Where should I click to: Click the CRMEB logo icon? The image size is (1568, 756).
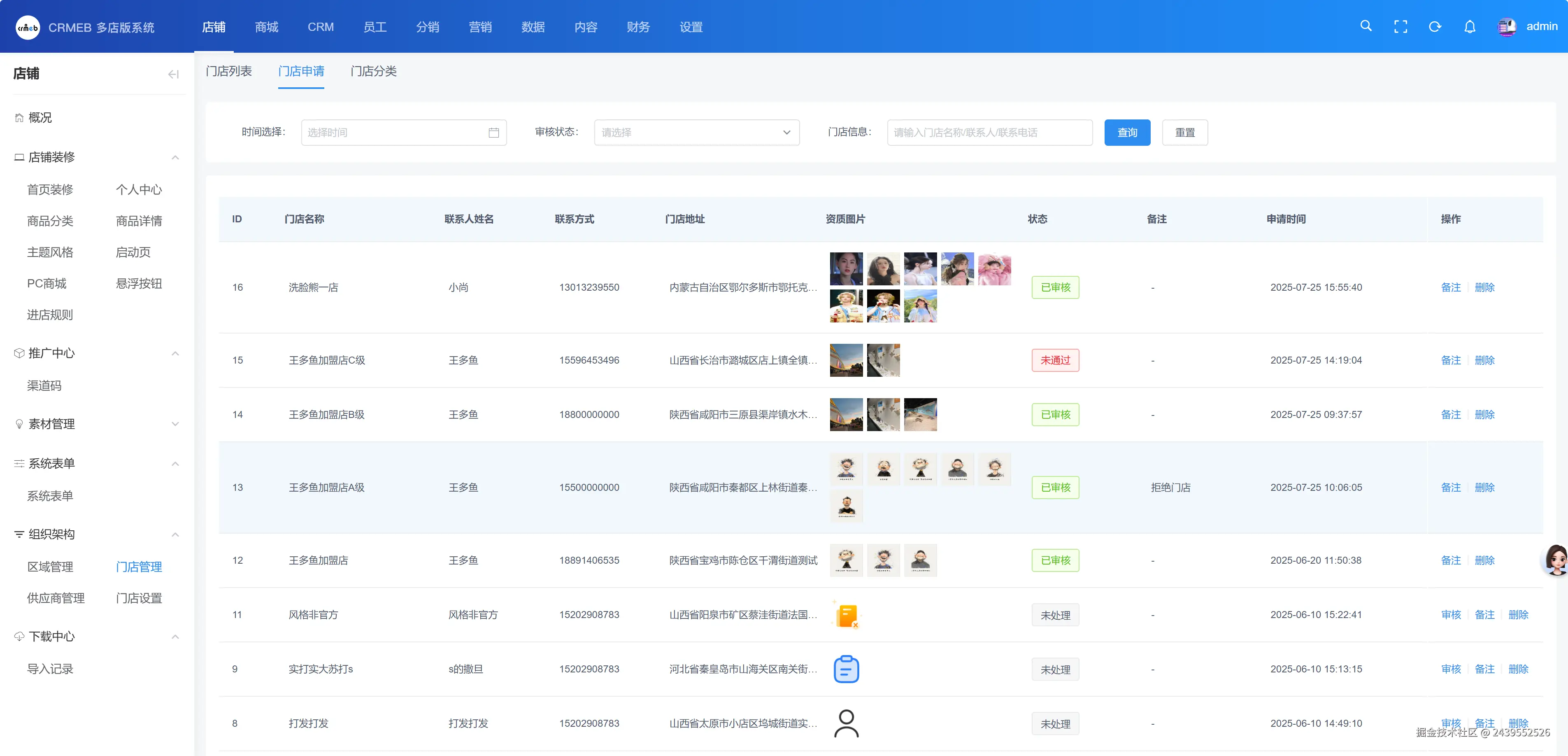(x=28, y=28)
